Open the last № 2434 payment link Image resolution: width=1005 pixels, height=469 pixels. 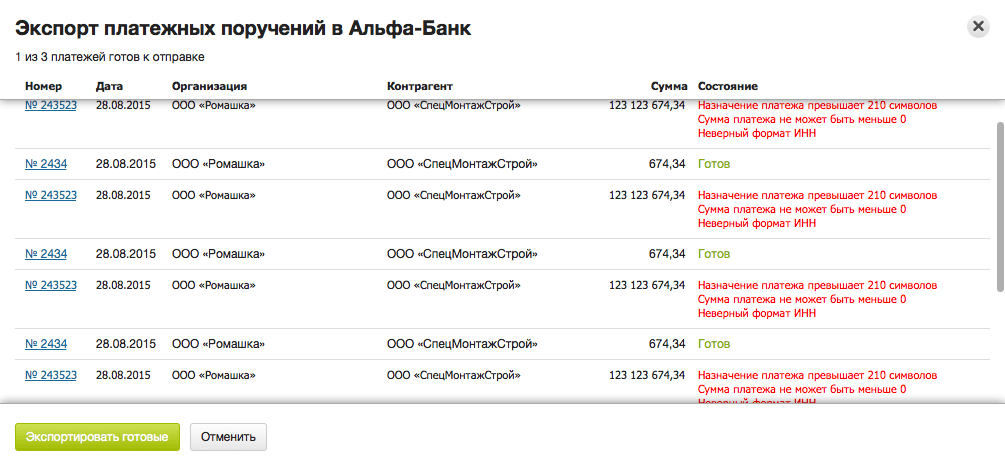tap(46, 344)
